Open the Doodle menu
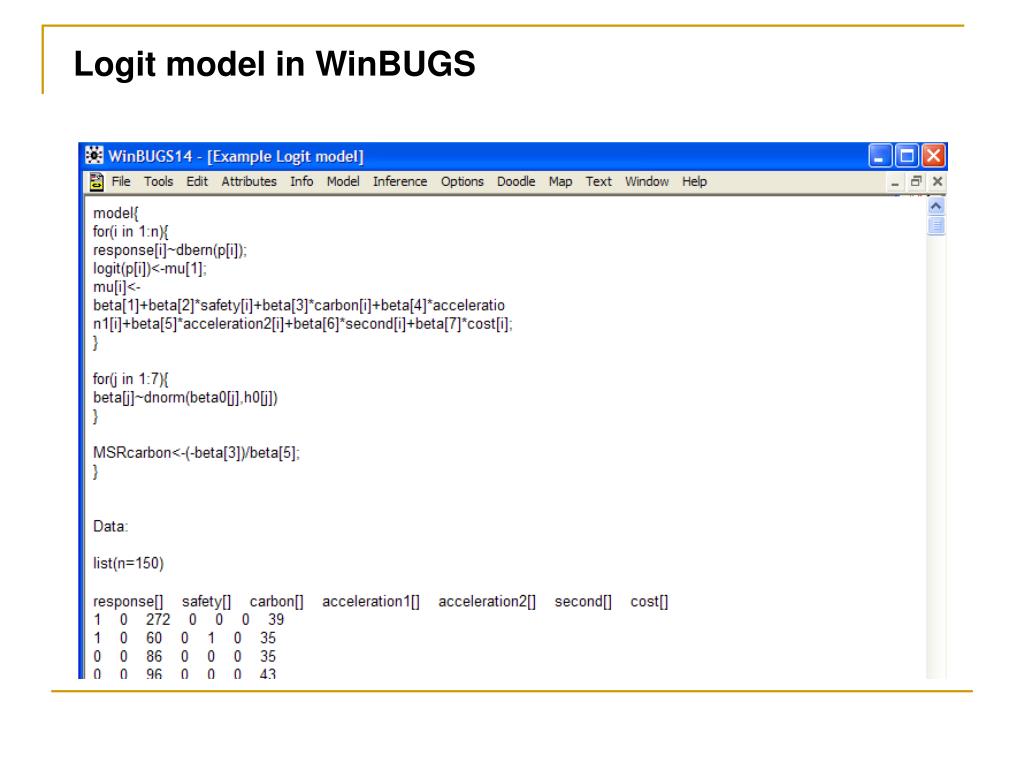The image size is (1024, 768). tap(516, 182)
